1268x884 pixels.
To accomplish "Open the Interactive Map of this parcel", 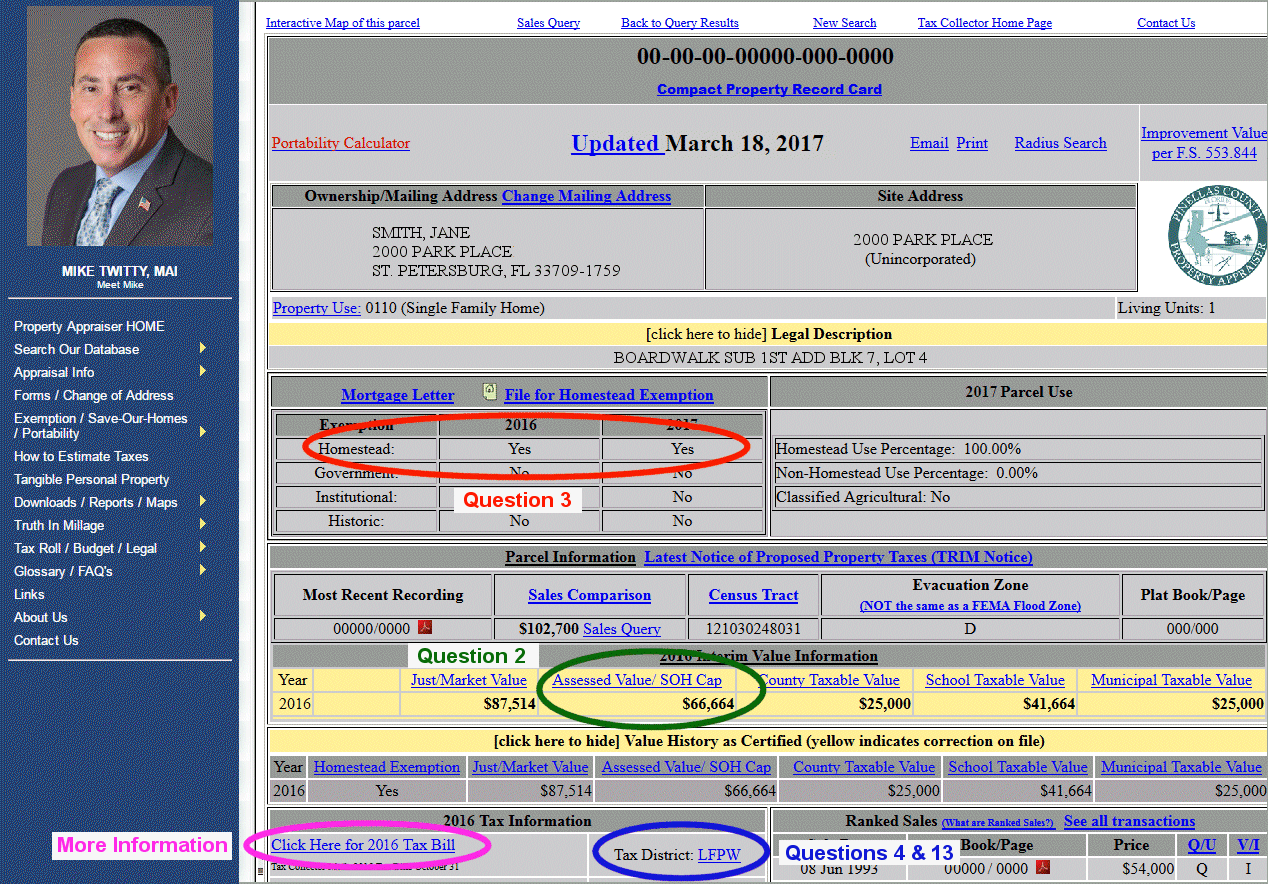I will pyautogui.click(x=342, y=22).
